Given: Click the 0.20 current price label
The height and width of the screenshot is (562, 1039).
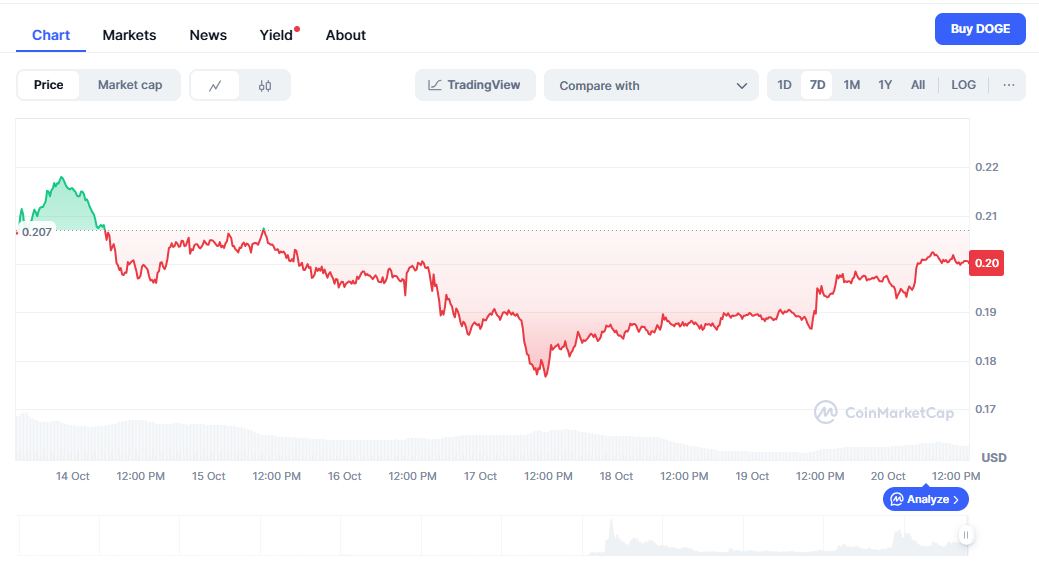Looking at the screenshot, I should (x=985, y=263).
